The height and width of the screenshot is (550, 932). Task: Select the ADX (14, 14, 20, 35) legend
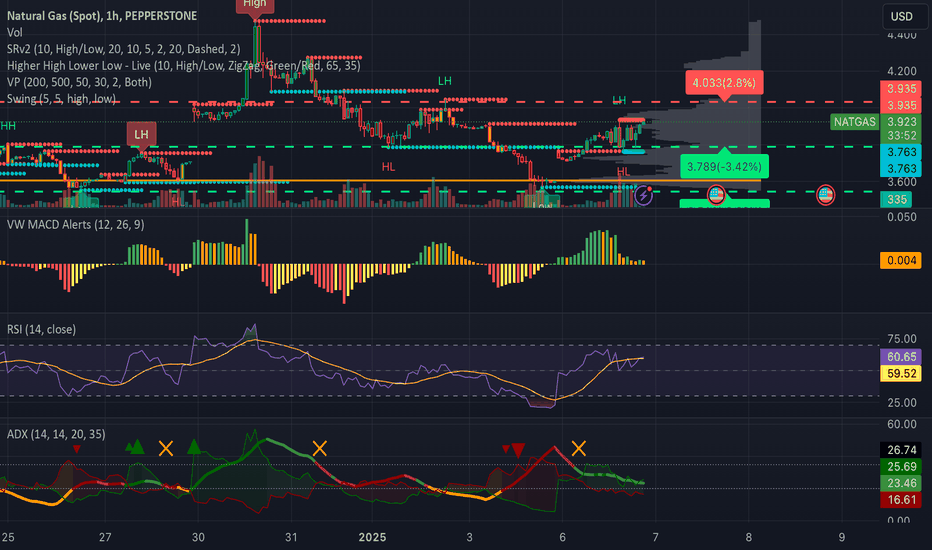[56, 434]
